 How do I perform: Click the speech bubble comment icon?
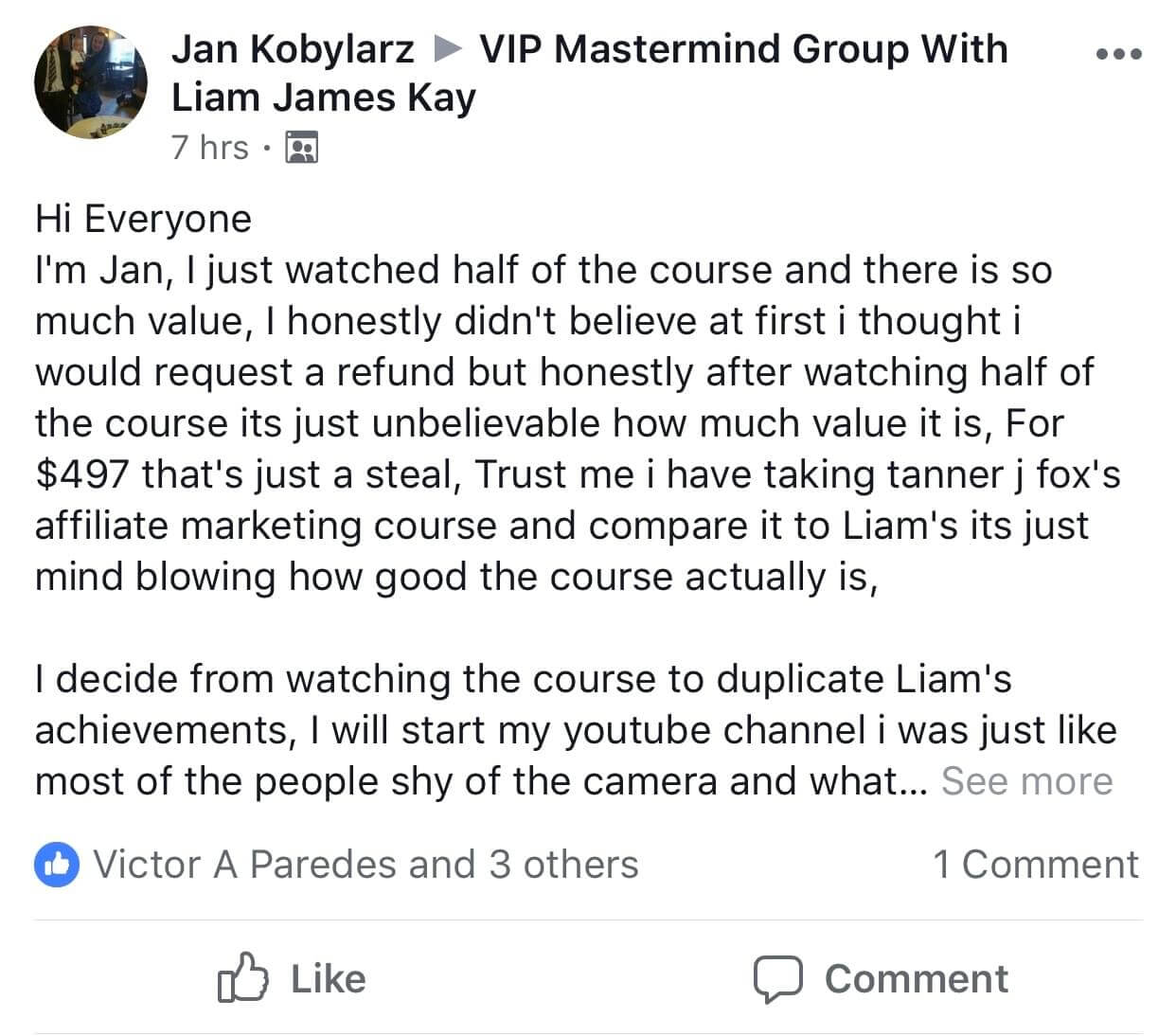pyautogui.click(x=777, y=979)
